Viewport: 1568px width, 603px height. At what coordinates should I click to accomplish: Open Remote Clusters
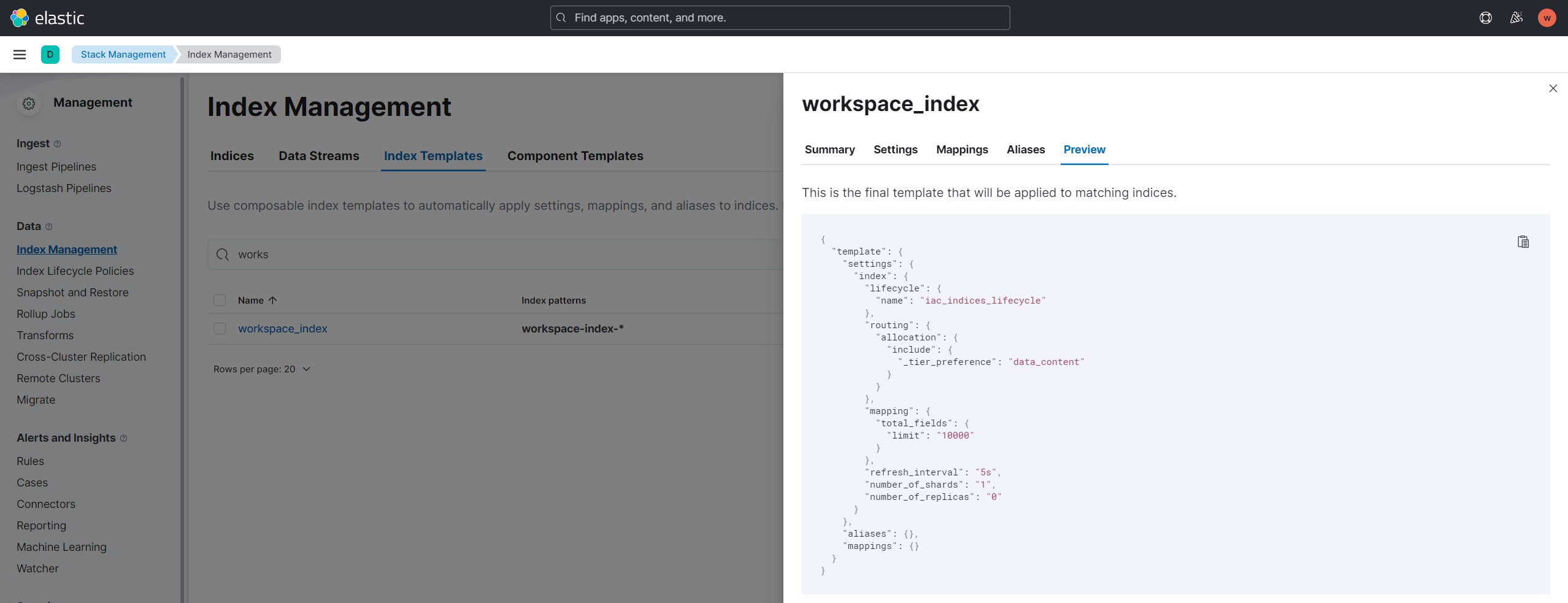tap(58, 378)
